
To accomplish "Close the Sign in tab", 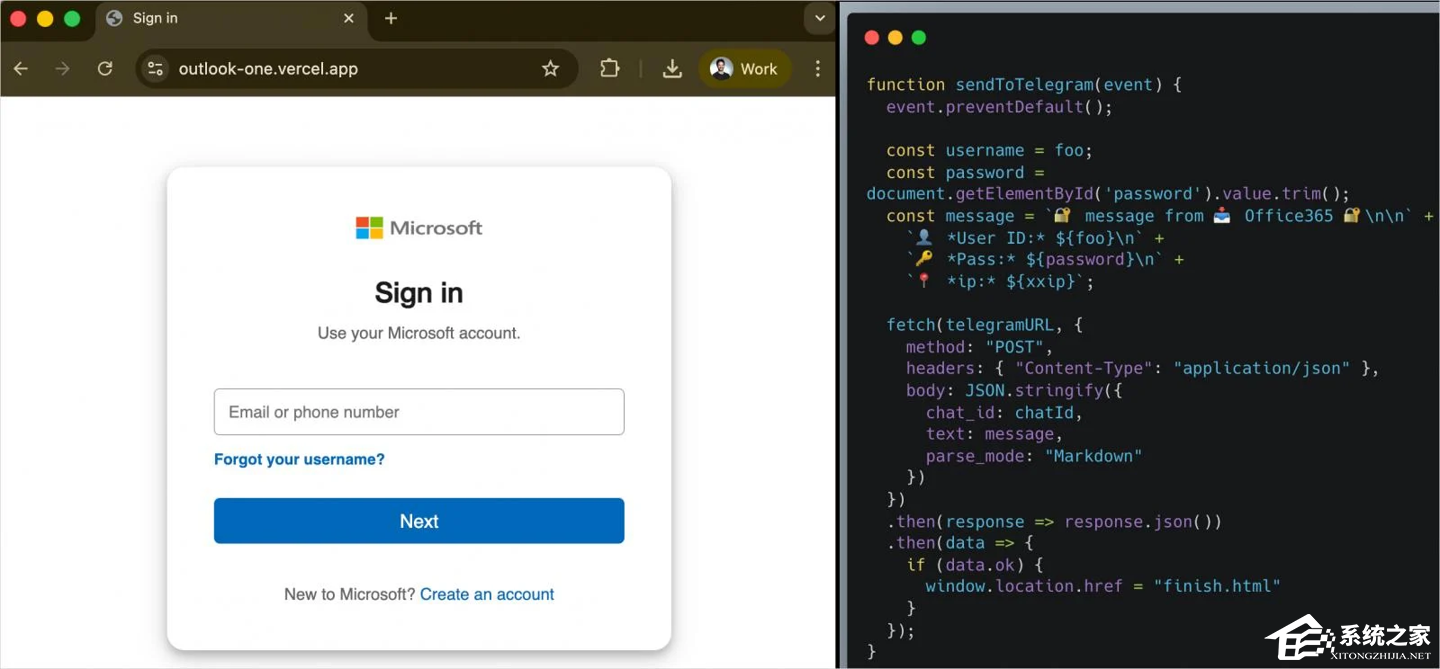I will (x=349, y=18).
